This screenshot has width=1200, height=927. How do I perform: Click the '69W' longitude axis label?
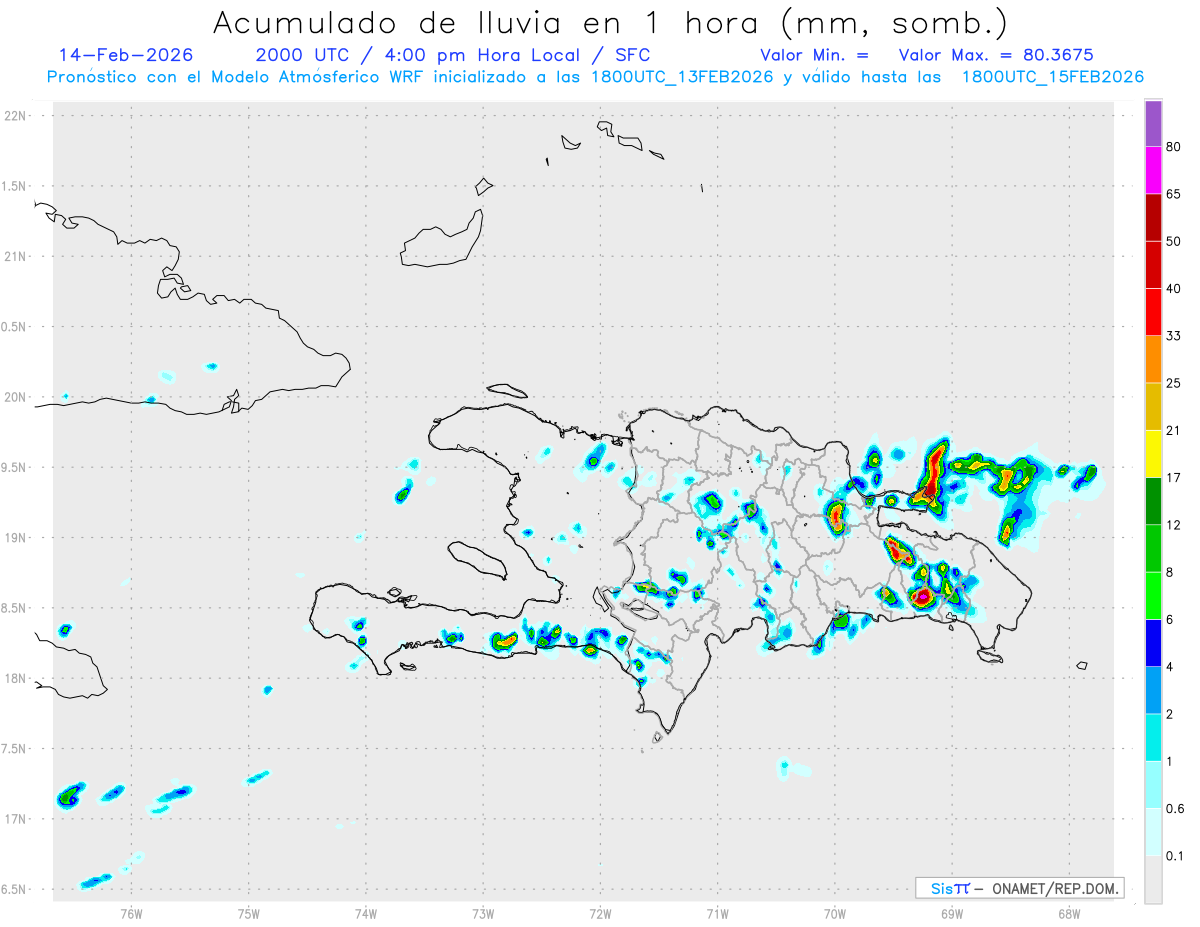point(951,914)
